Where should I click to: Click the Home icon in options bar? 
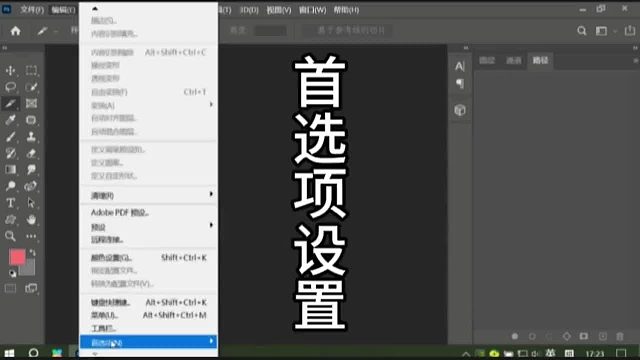pyautogui.click(x=16, y=31)
